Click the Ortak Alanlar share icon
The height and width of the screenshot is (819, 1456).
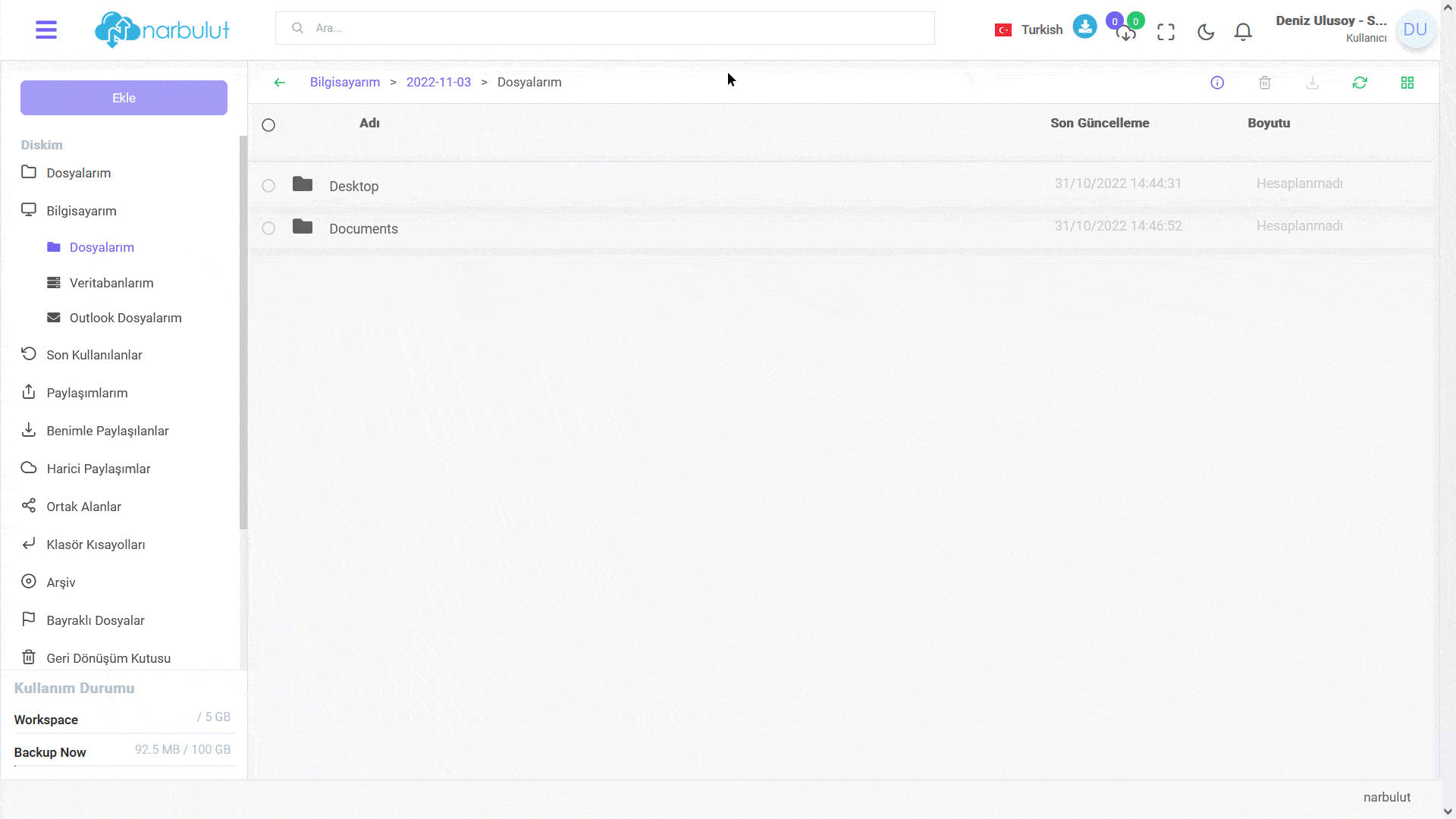pos(29,505)
